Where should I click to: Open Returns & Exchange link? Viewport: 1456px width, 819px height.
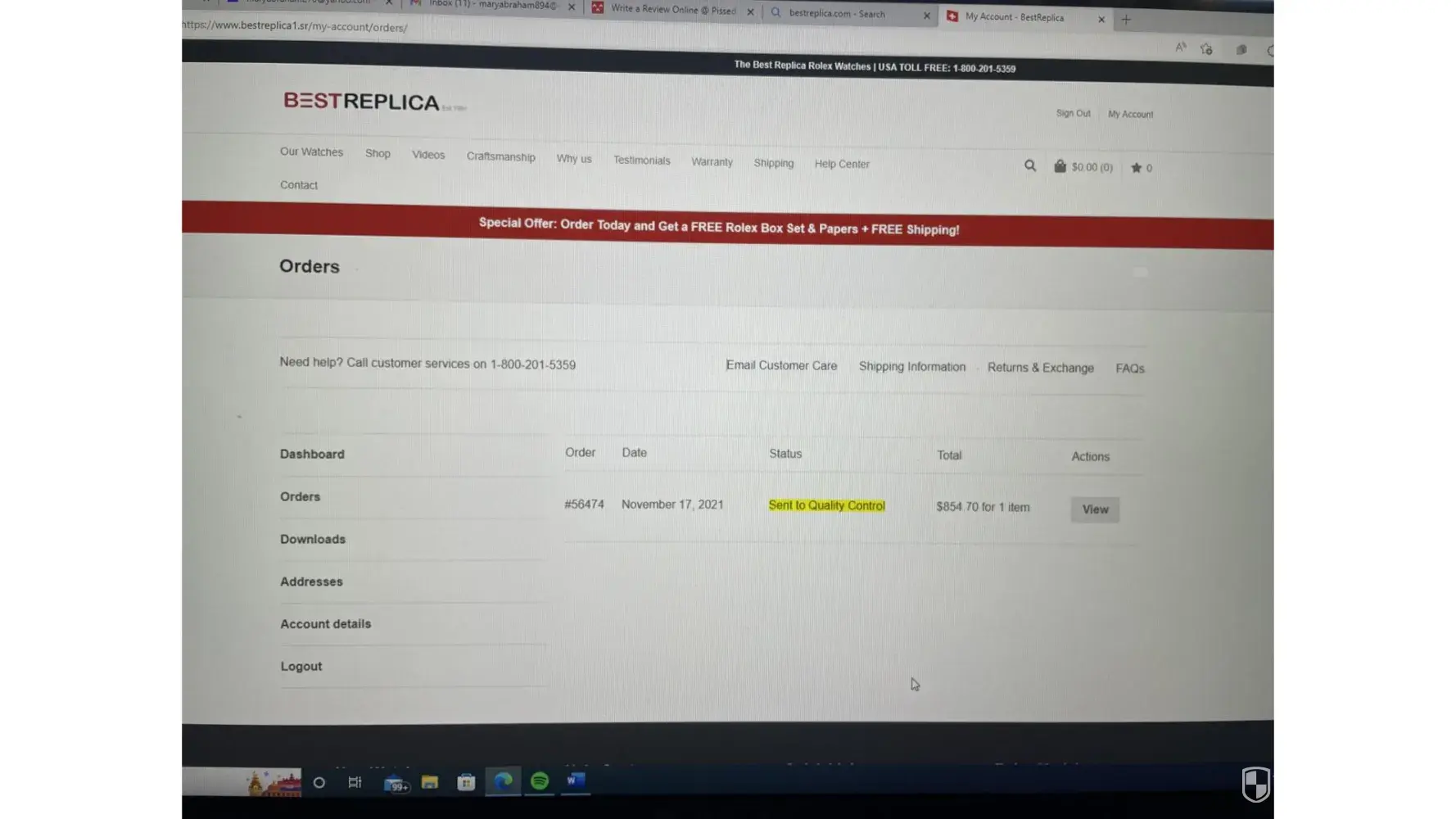coord(1041,368)
